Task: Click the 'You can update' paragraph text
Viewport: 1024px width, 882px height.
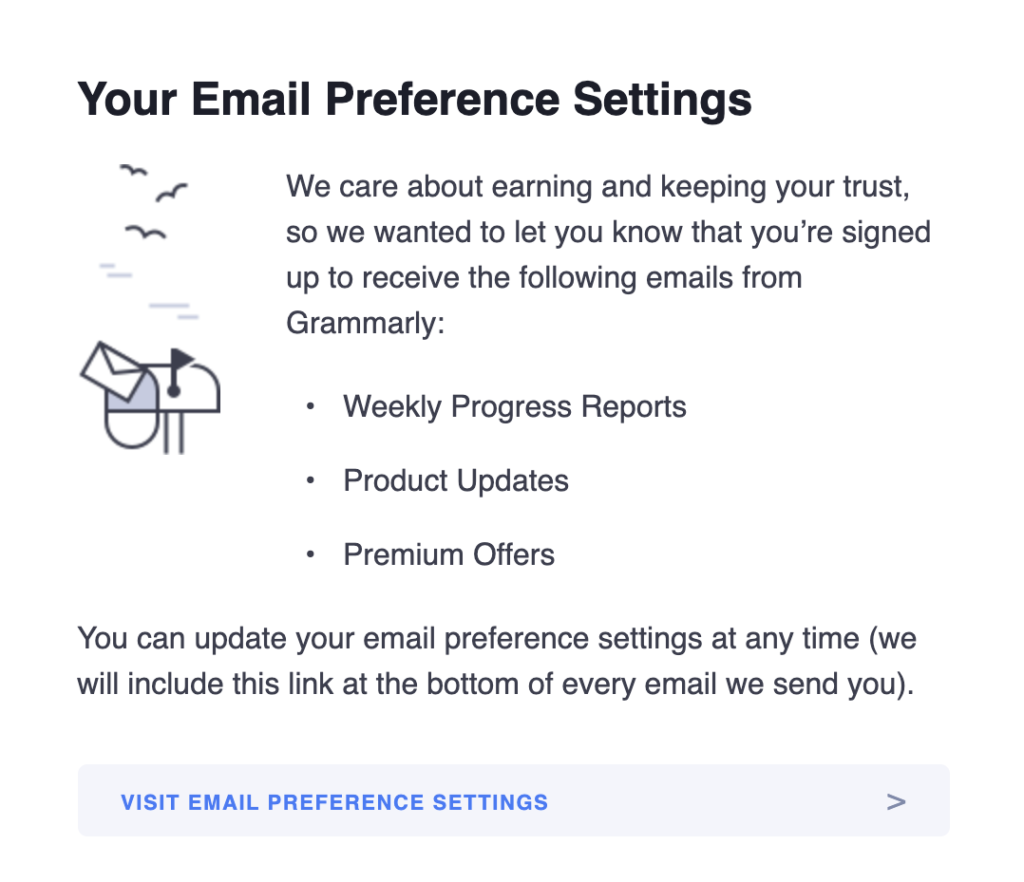Action: [x=496, y=661]
